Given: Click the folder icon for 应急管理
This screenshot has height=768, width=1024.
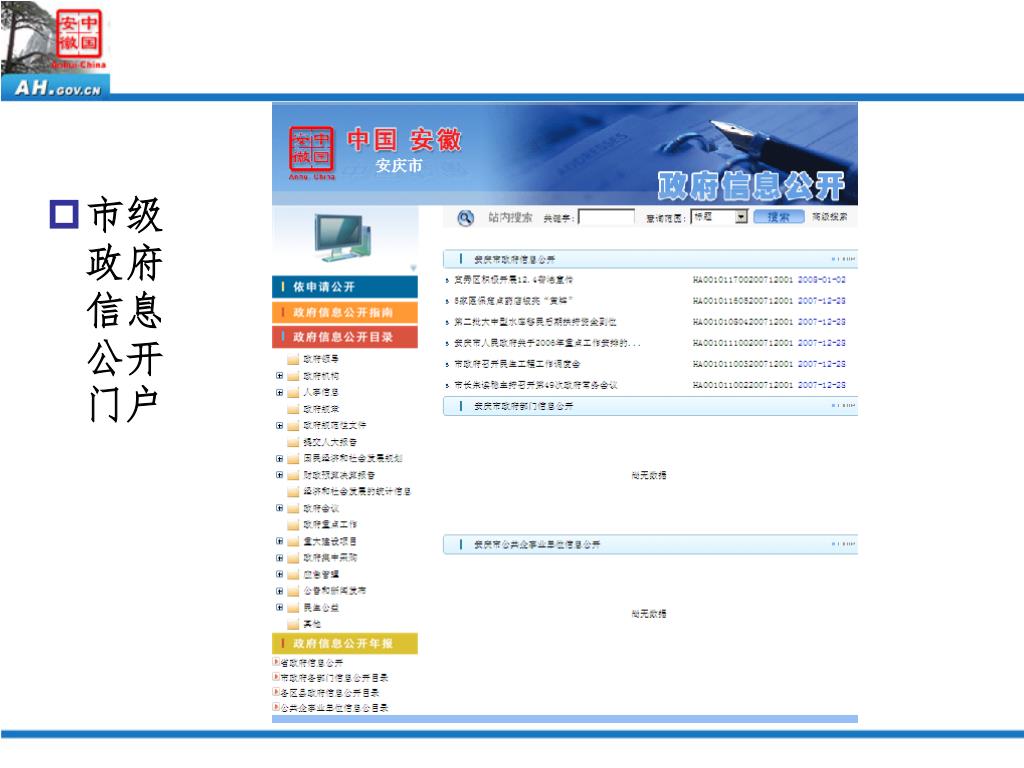Looking at the screenshot, I should tap(293, 575).
